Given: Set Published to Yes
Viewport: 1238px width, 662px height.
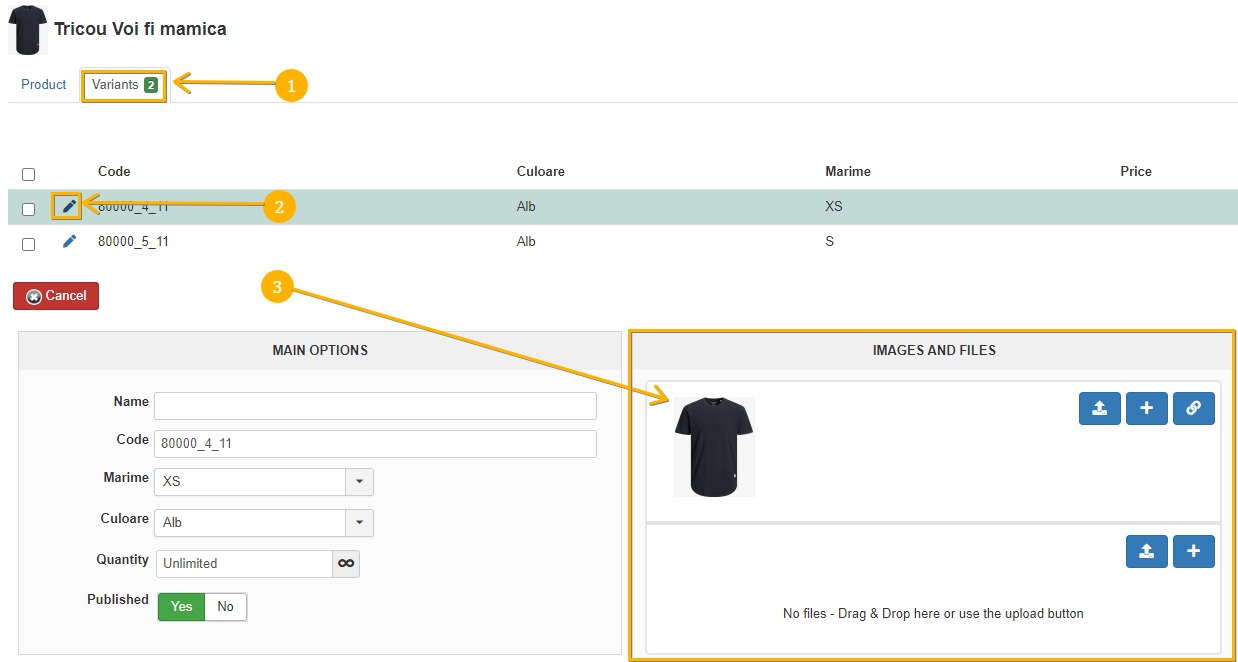Looking at the screenshot, I should point(181,606).
